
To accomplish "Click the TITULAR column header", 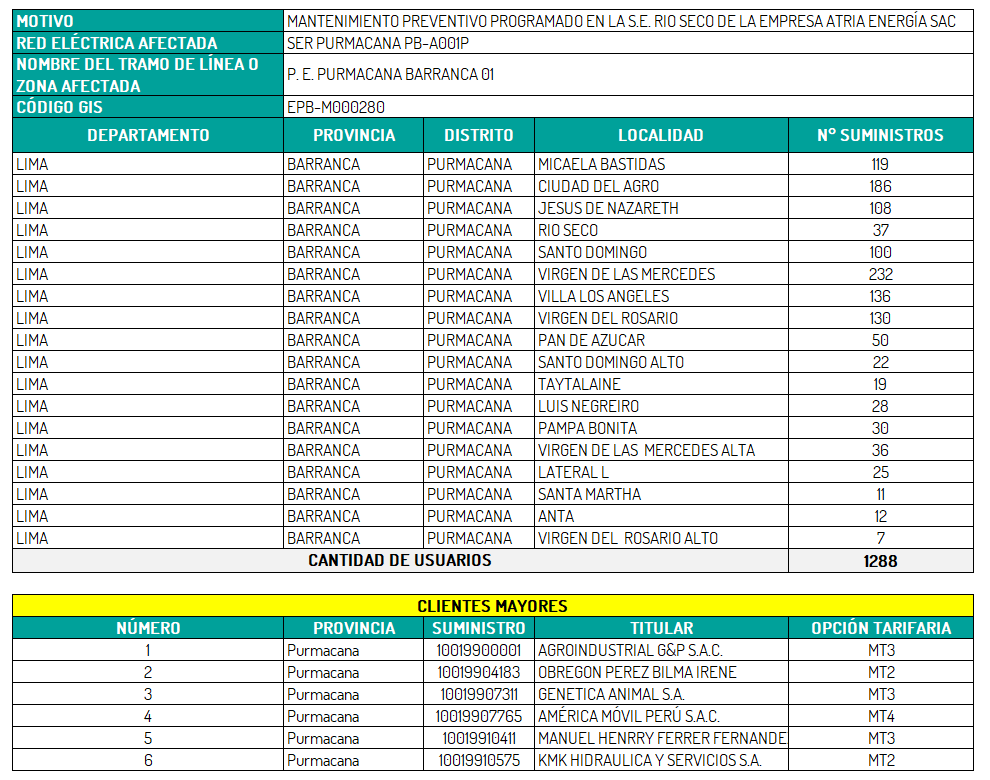I will coord(661,628).
